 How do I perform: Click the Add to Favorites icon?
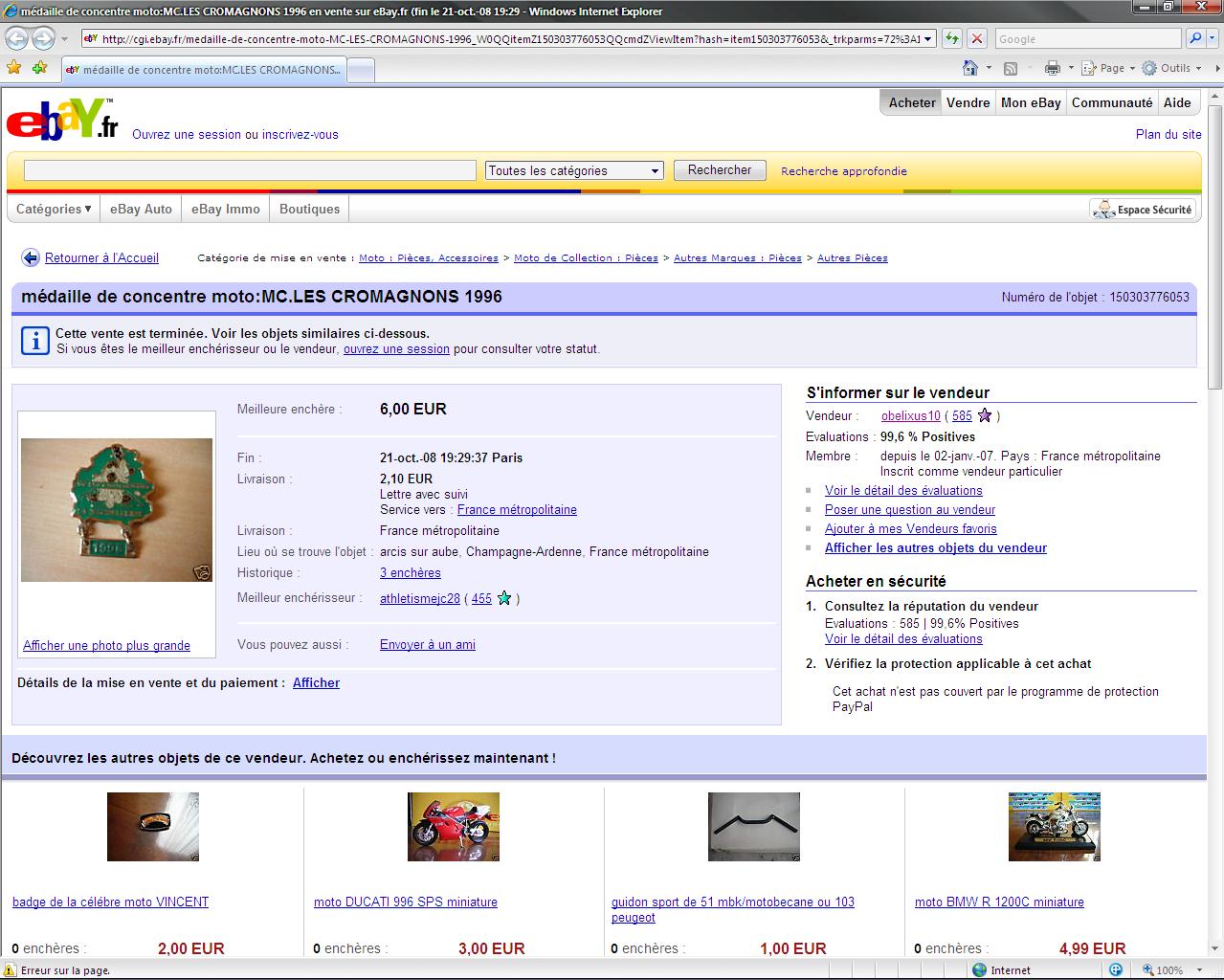coord(40,68)
